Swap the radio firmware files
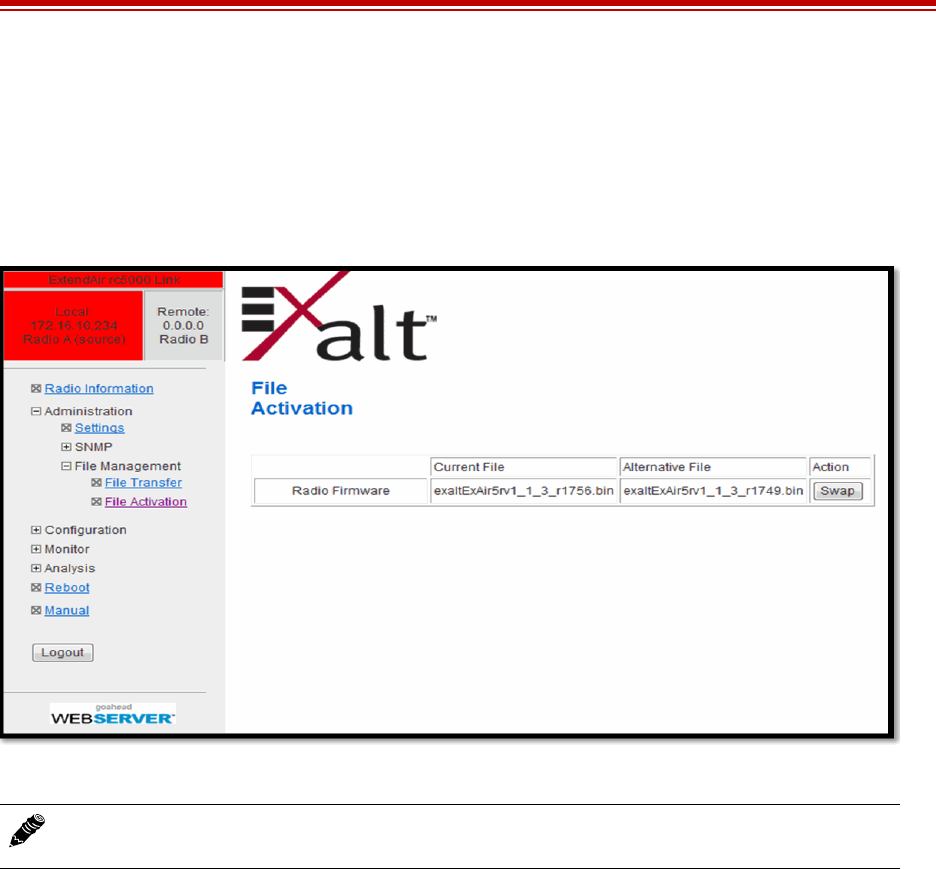 [838, 491]
